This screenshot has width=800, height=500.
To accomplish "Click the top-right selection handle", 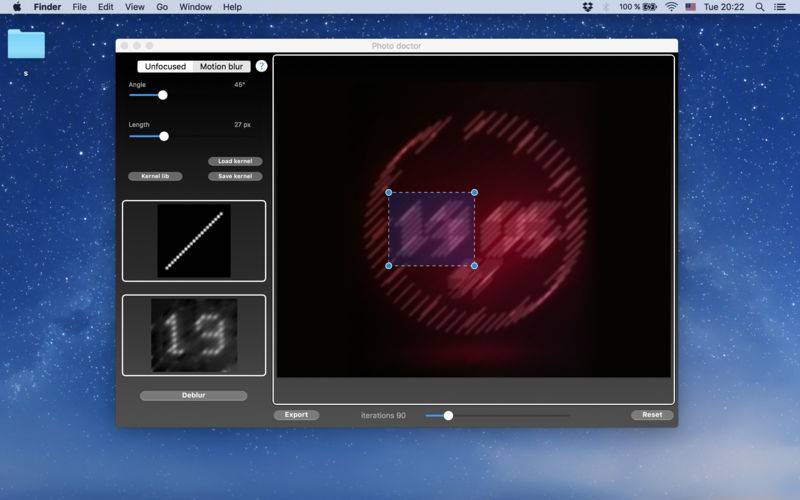I will 474,192.
